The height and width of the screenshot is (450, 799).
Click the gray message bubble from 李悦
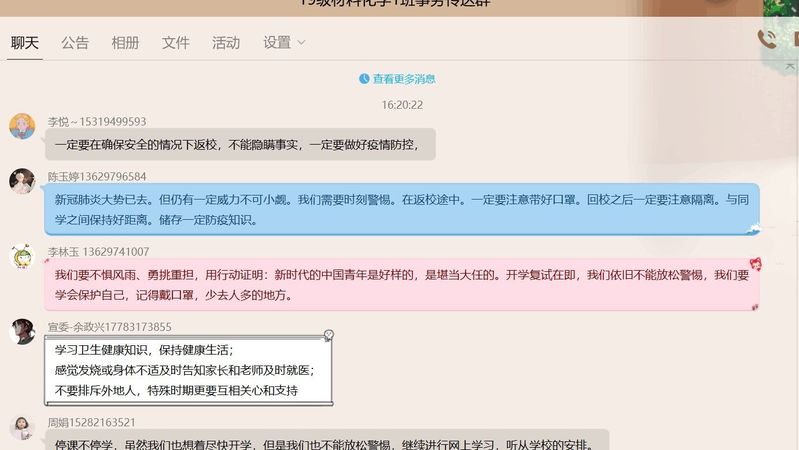tap(240, 144)
